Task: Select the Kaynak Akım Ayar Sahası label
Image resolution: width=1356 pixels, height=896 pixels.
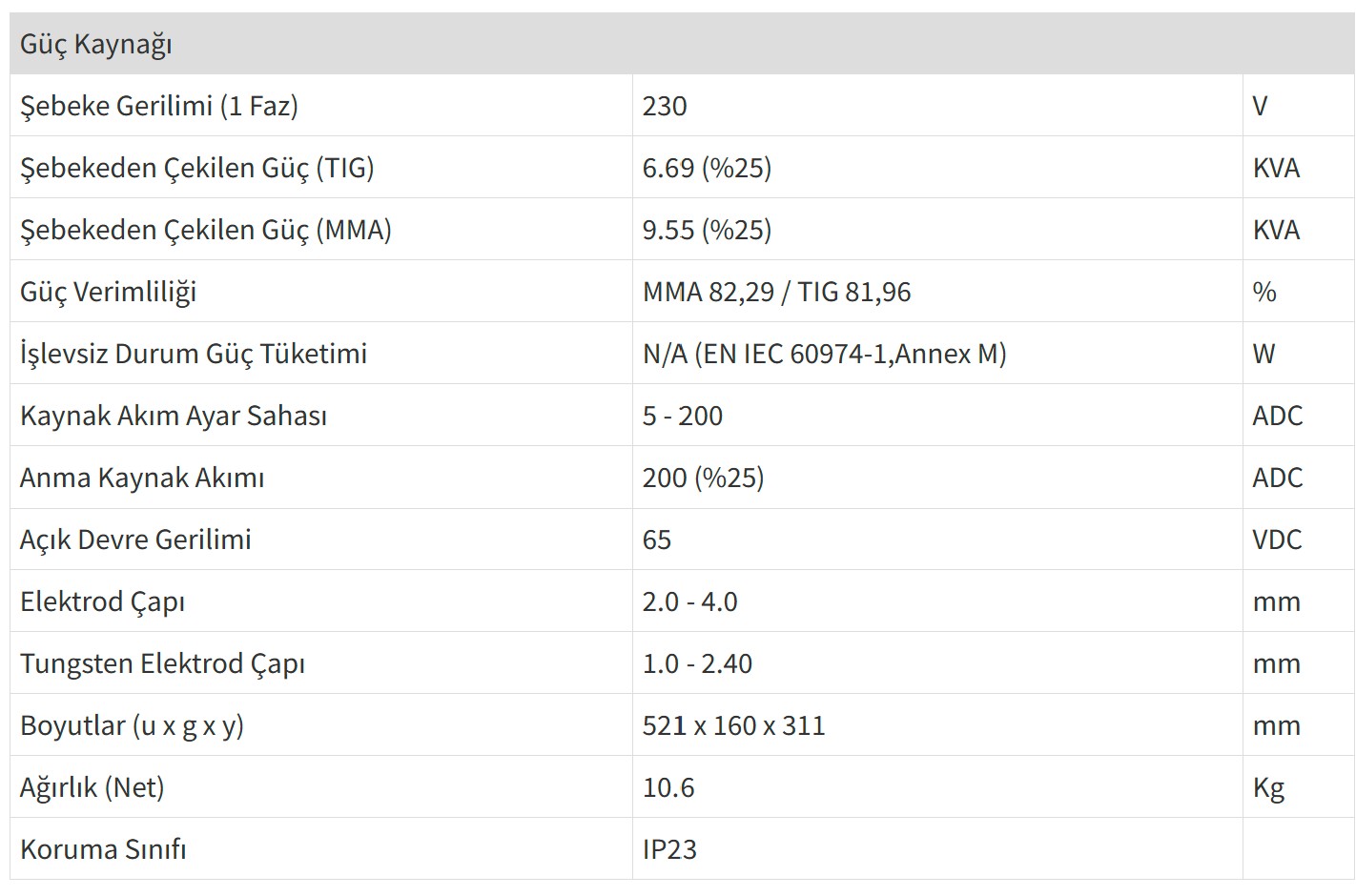Action: [x=174, y=416]
